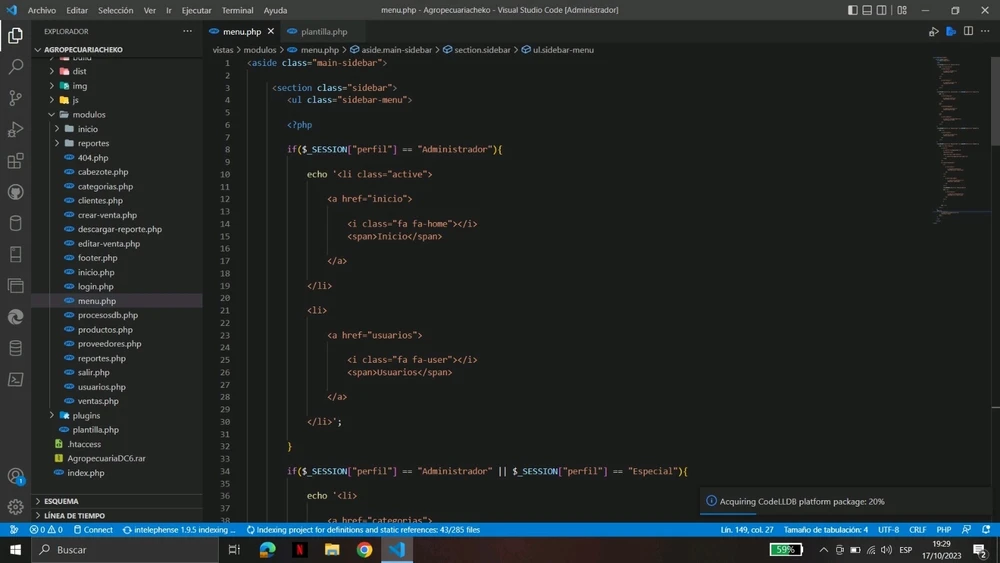Viewport: 1000px width, 563px height.
Task: Switch to the plantilla.php tab
Action: coord(324,31)
